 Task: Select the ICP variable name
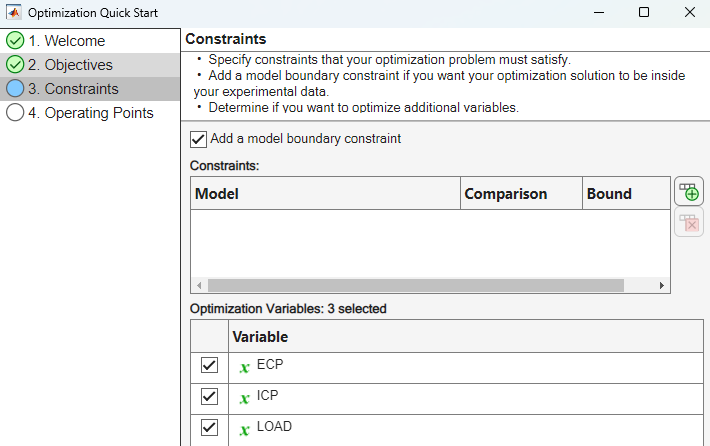(267, 396)
